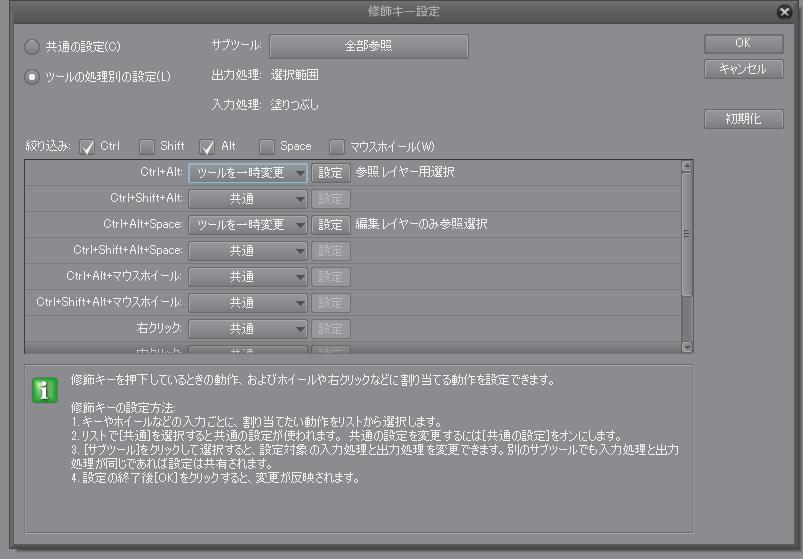Click the 全部参照 sub tool button
The height and width of the screenshot is (559, 803).
click(368, 46)
